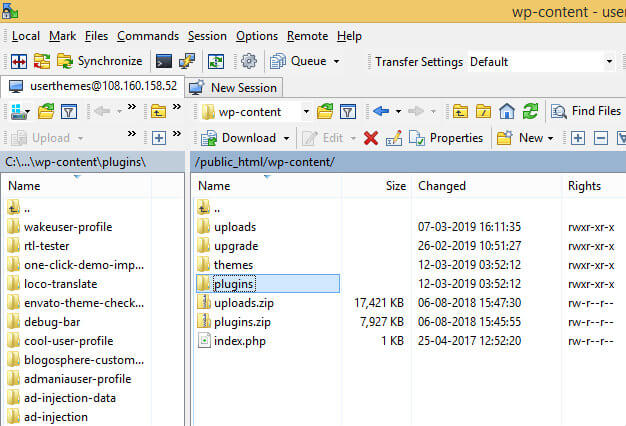The image size is (626, 426).
Task: Click remote root directory icon
Action: tap(483, 111)
